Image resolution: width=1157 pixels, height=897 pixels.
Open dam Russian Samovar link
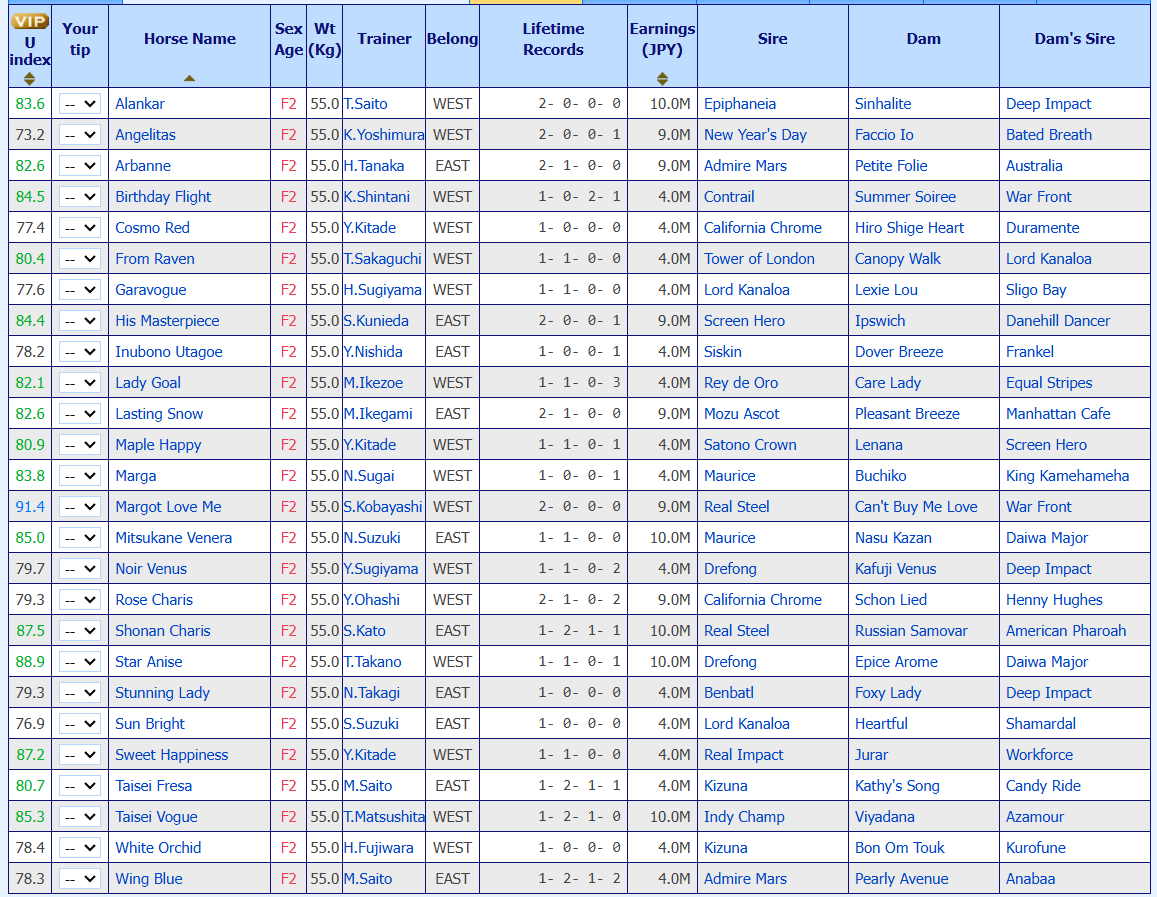pos(911,631)
